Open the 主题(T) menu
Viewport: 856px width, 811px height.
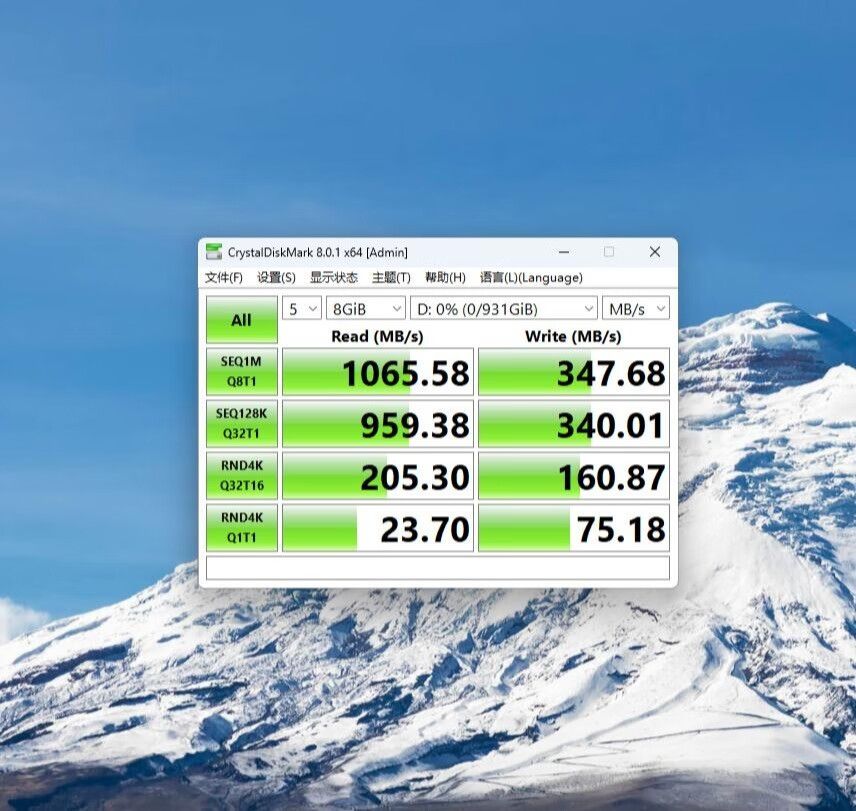click(391, 277)
